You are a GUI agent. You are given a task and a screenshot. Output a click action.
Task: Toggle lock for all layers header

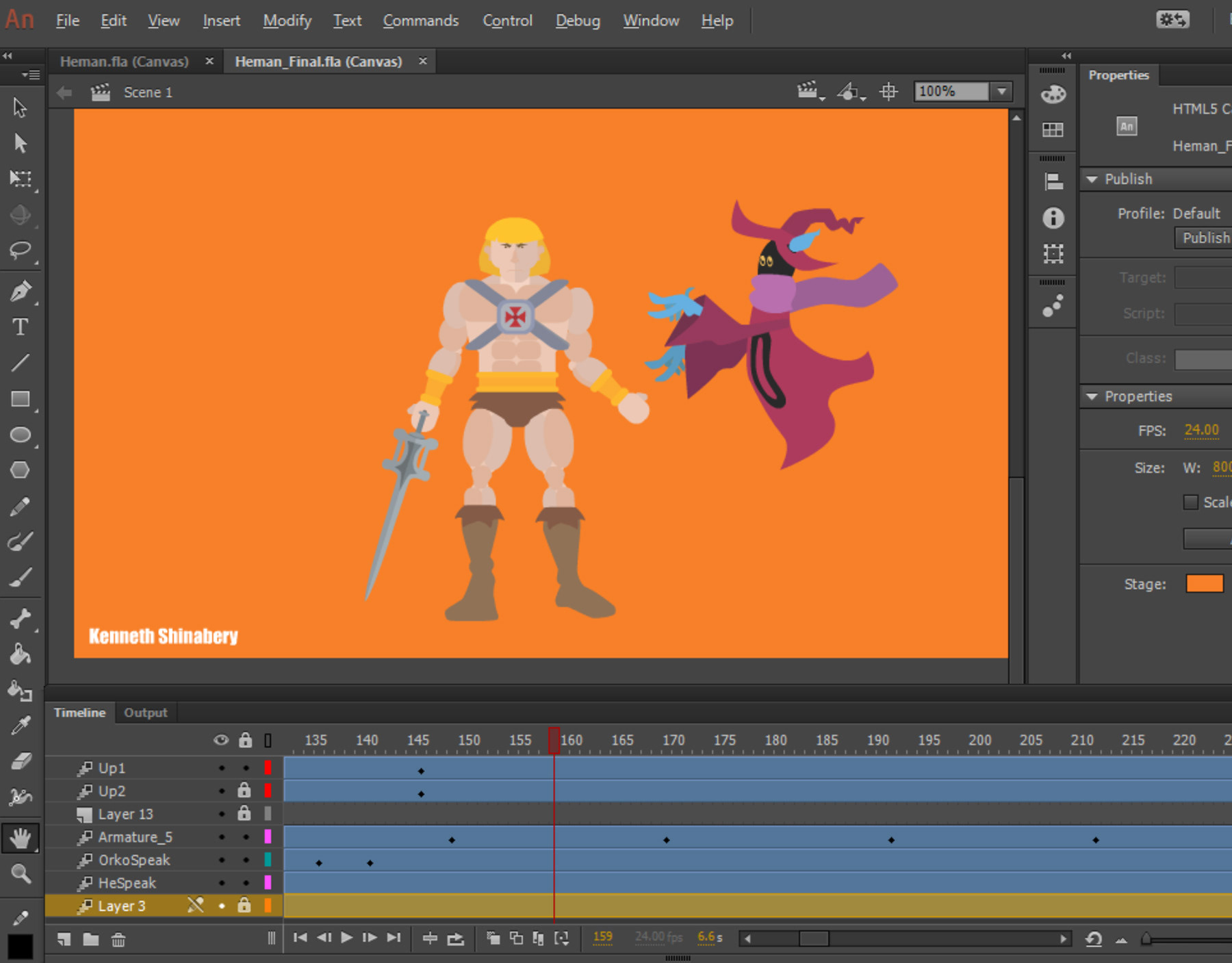245,740
